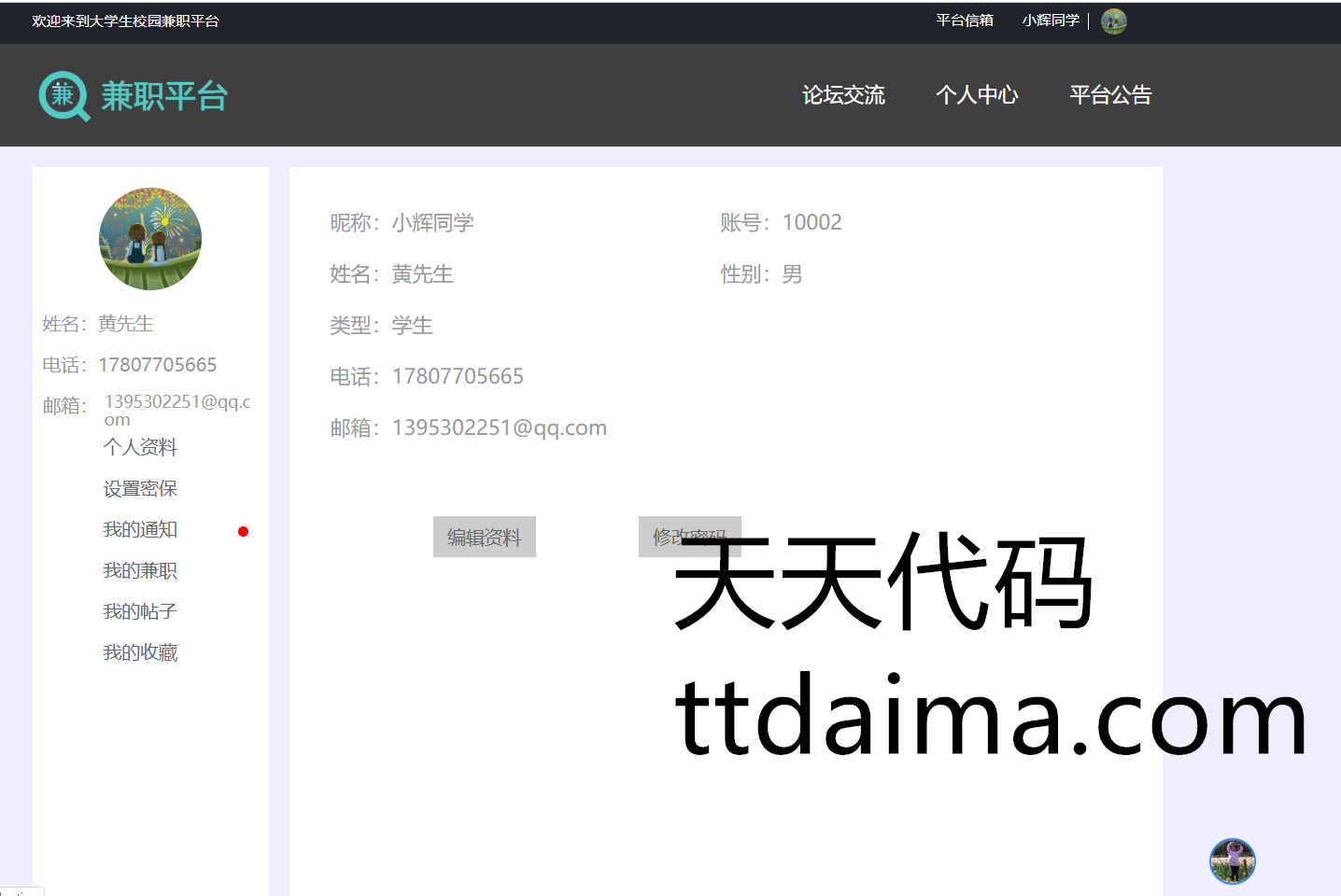
Task: Click the 兼职平台 site title text
Action: (x=164, y=96)
